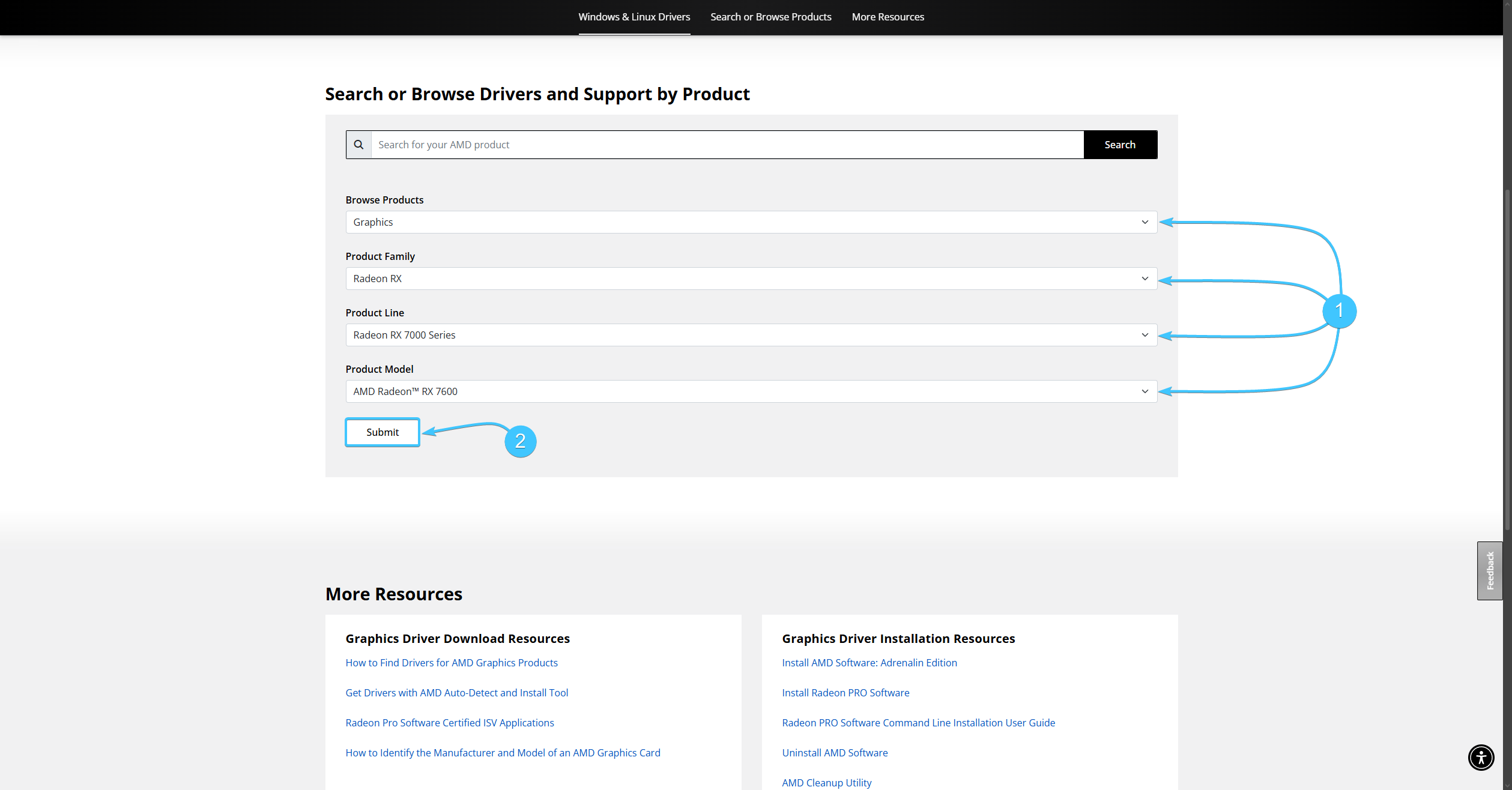This screenshot has width=1512, height=790.
Task: Click Radeon Pro Software Certified ISV link
Action: (x=450, y=723)
